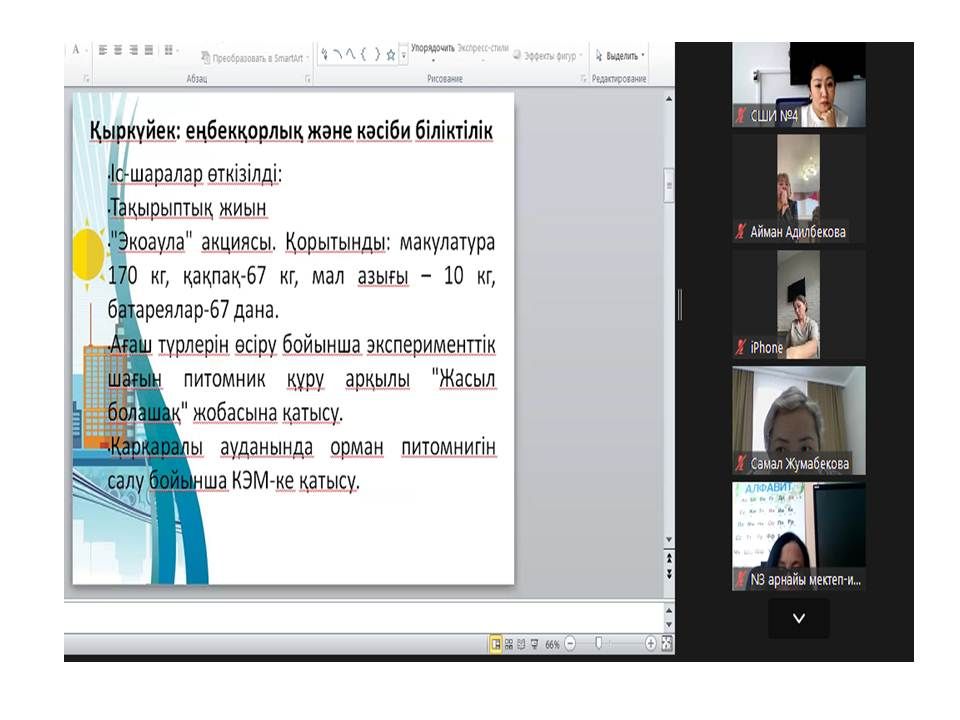Image resolution: width=960 pixels, height=720 pixels.
Task: Fit slide to current window
Action: pyautogui.click(x=667, y=644)
